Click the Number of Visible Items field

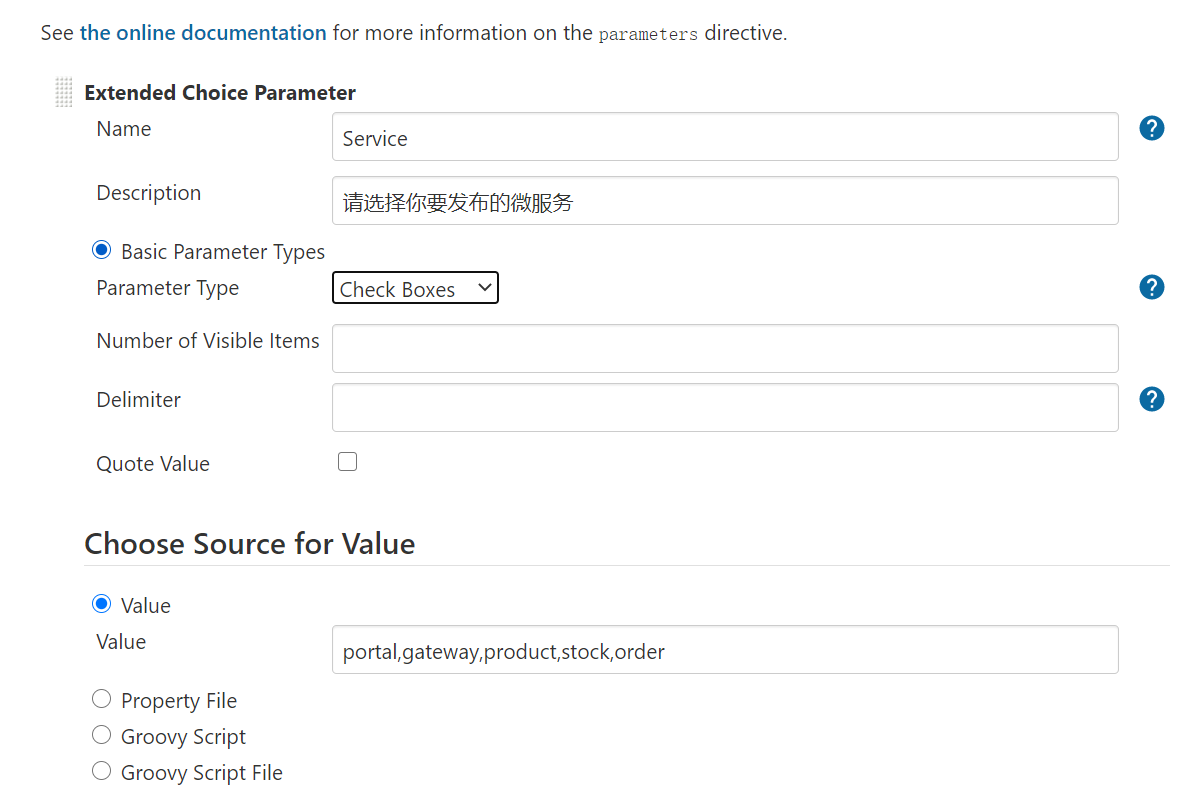point(725,349)
